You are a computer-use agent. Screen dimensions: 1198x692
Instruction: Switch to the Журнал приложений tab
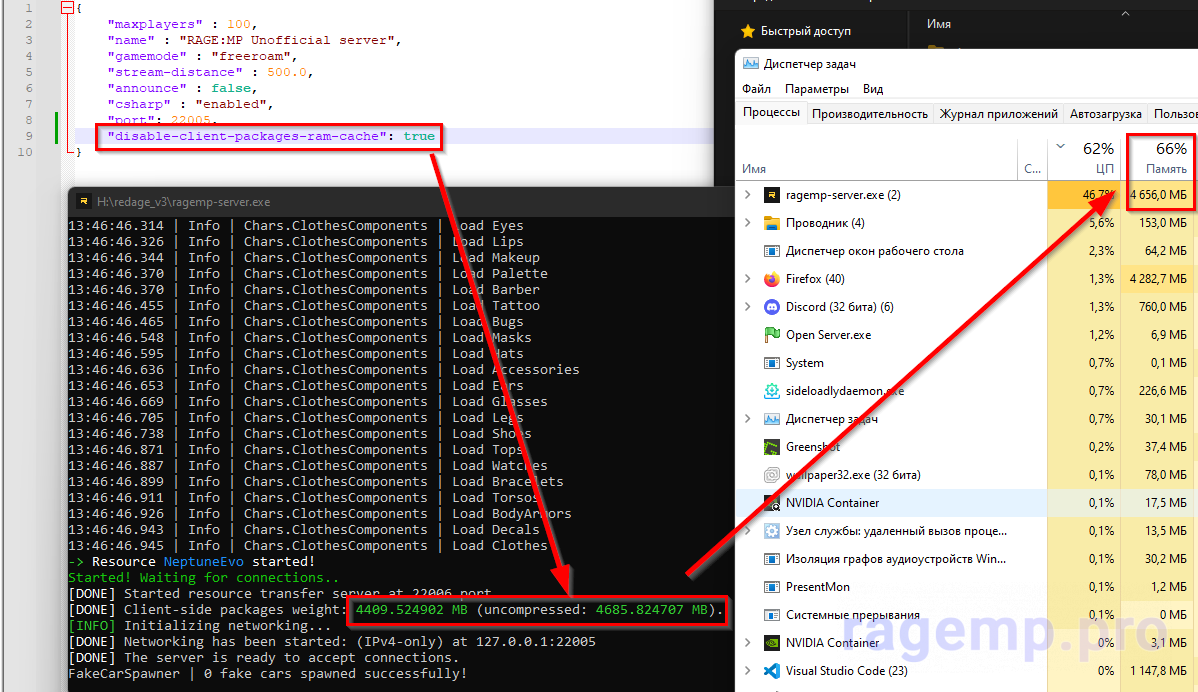998,114
